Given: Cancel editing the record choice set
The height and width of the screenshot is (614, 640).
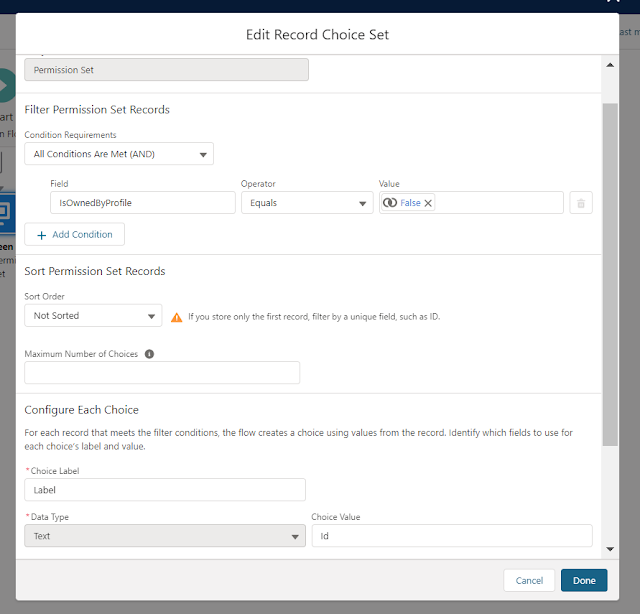Looking at the screenshot, I should pyautogui.click(x=529, y=580).
